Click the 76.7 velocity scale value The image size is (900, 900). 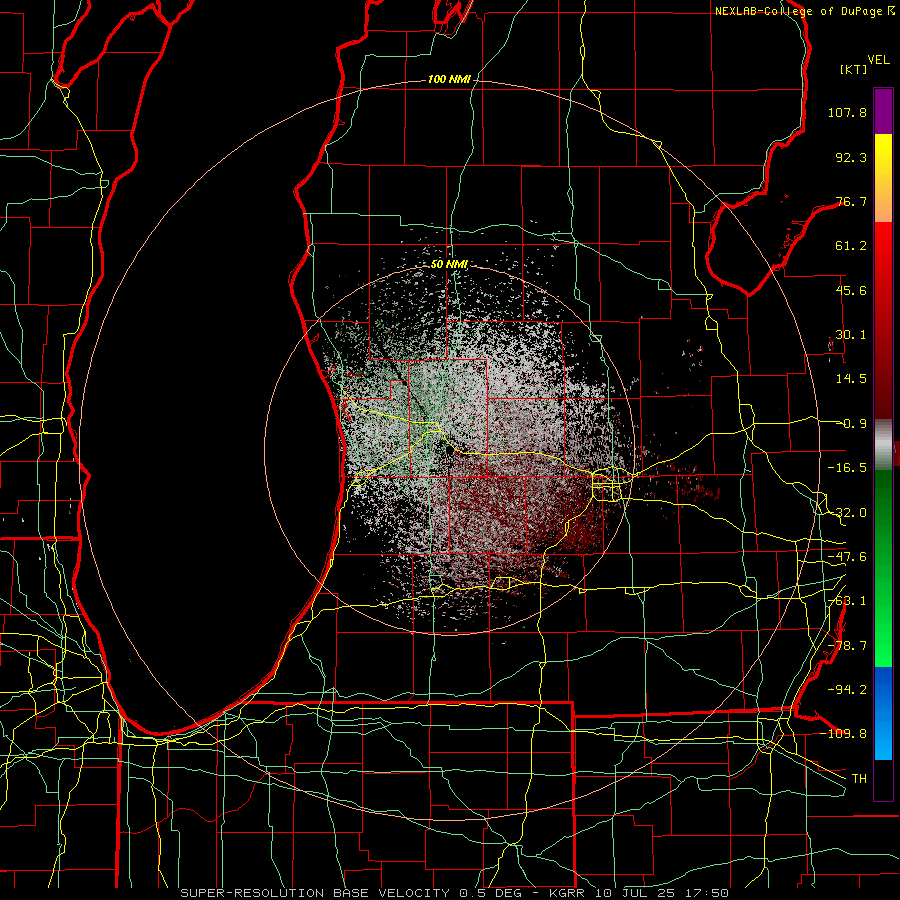[851, 201]
